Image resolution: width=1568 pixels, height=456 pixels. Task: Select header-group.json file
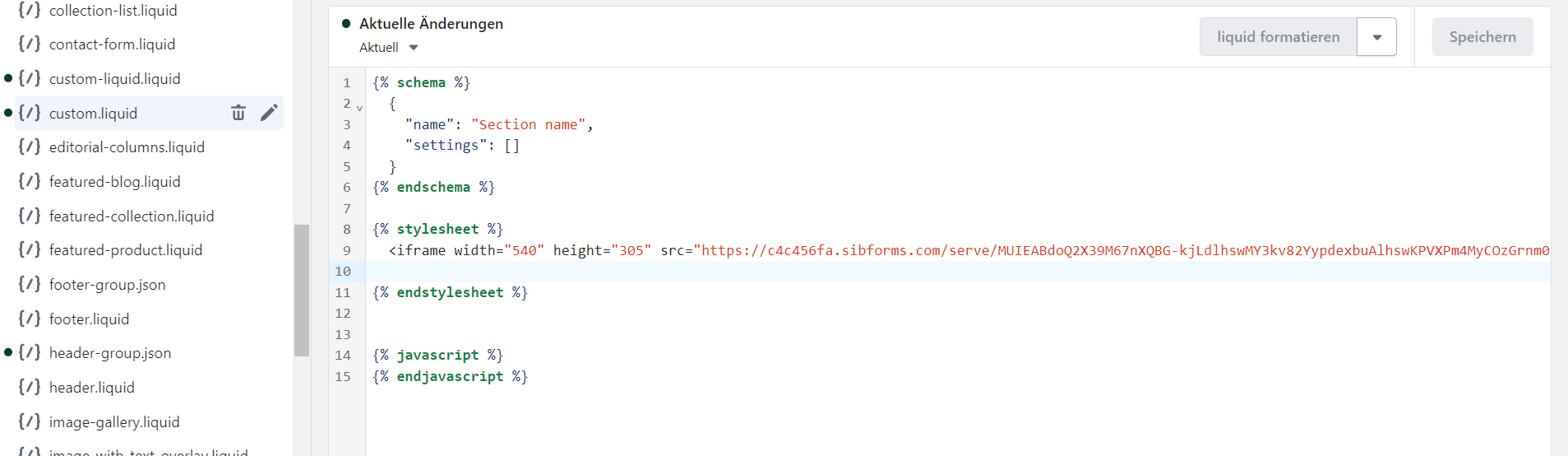click(x=110, y=353)
